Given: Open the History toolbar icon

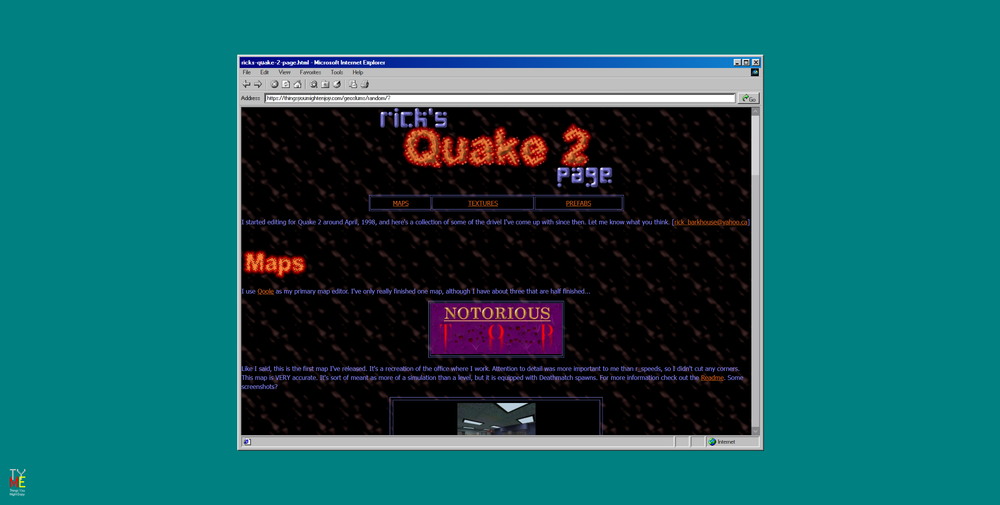Looking at the screenshot, I should 337,84.
